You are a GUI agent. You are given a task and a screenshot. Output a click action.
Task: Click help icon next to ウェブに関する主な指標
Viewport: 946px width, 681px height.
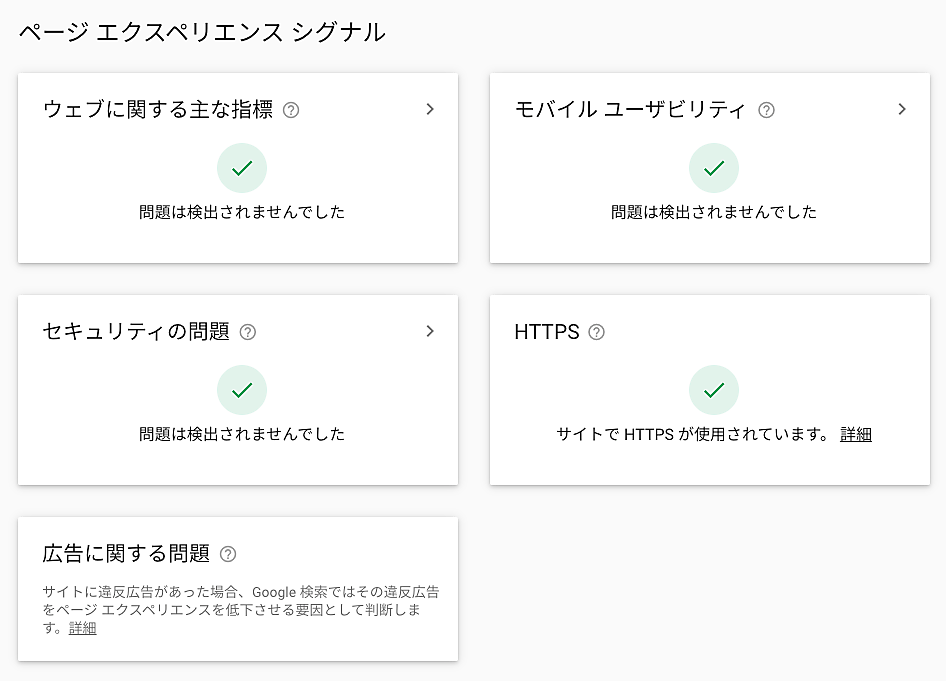coord(291,110)
